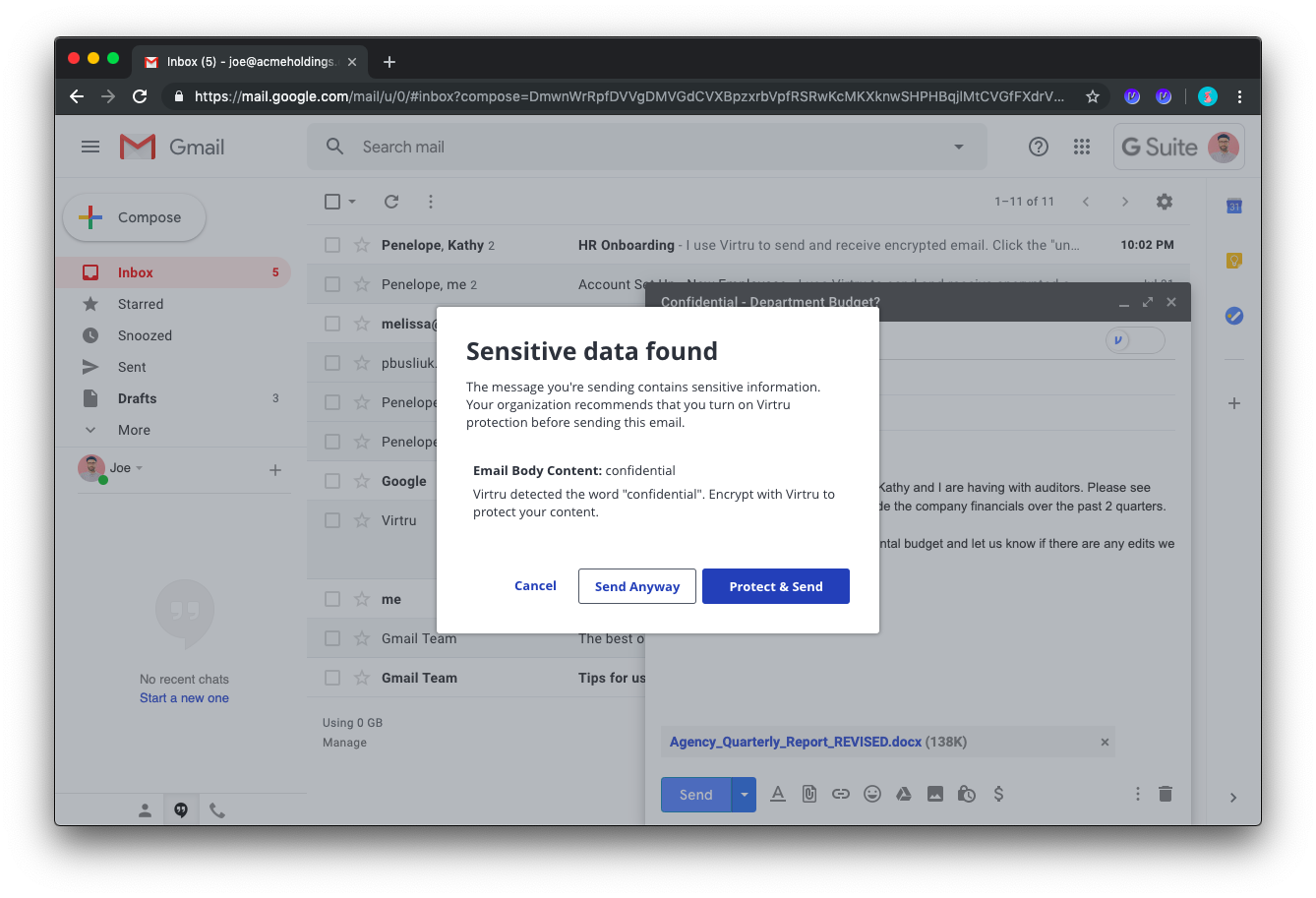Viewport: 1316px width, 898px height.
Task: Refresh the inbox message list
Action: (391, 202)
